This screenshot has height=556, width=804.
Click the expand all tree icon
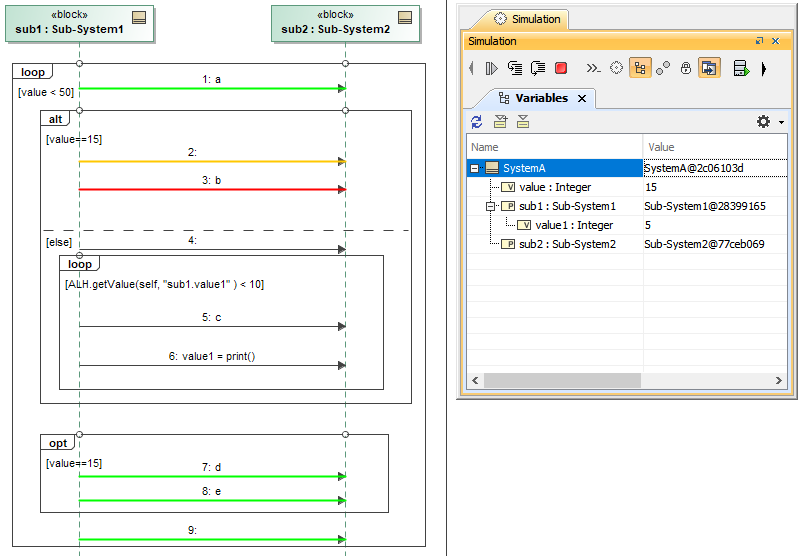tap(500, 122)
